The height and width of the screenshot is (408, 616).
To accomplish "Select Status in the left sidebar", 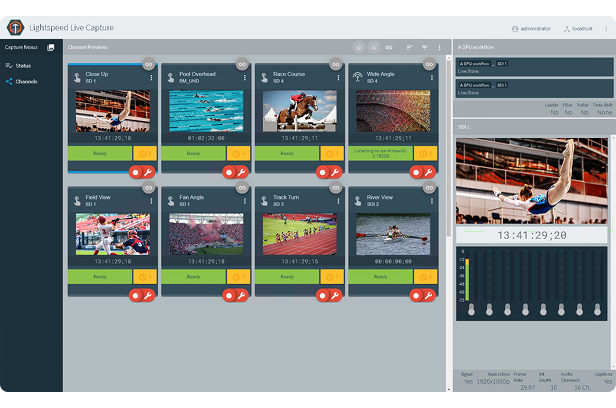I will coord(23,65).
